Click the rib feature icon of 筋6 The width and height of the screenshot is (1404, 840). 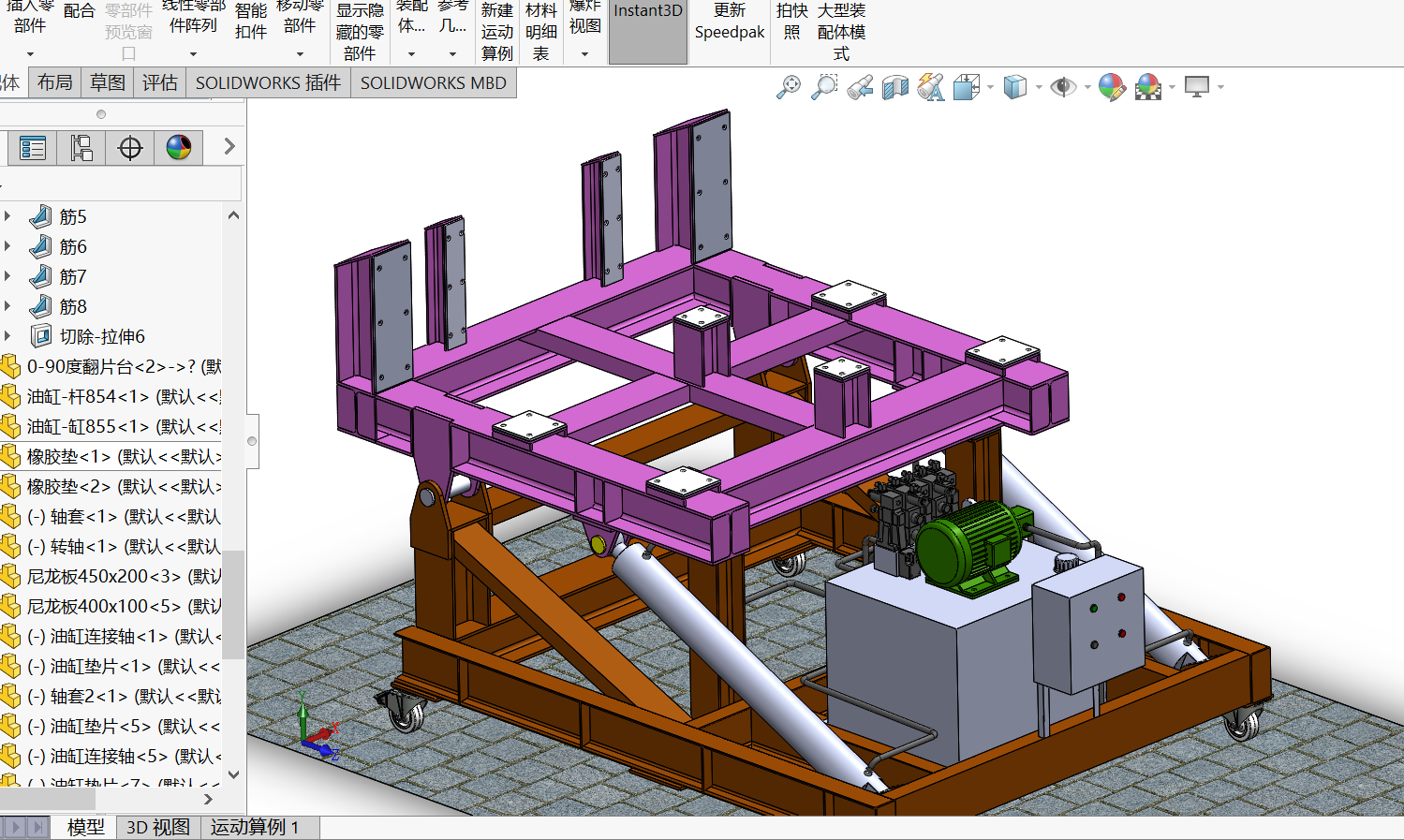pyautogui.click(x=40, y=246)
